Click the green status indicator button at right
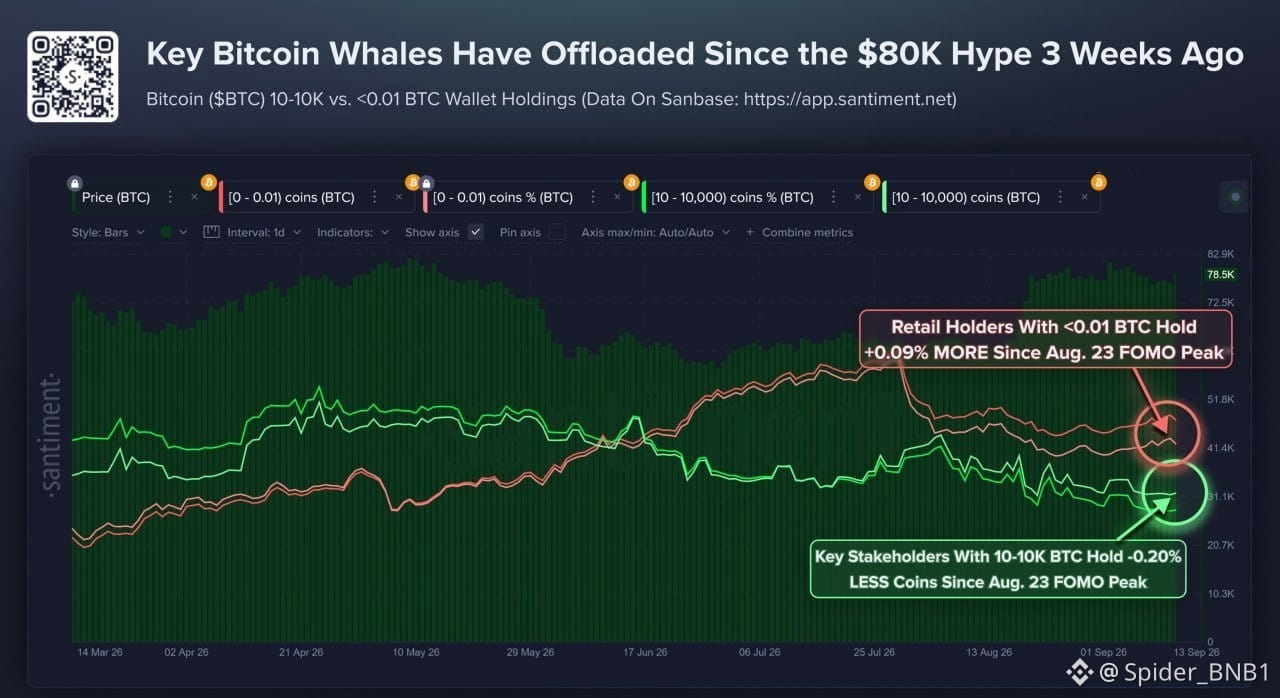This screenshot has width=1280, height=698. click(x=1233, y=197)
